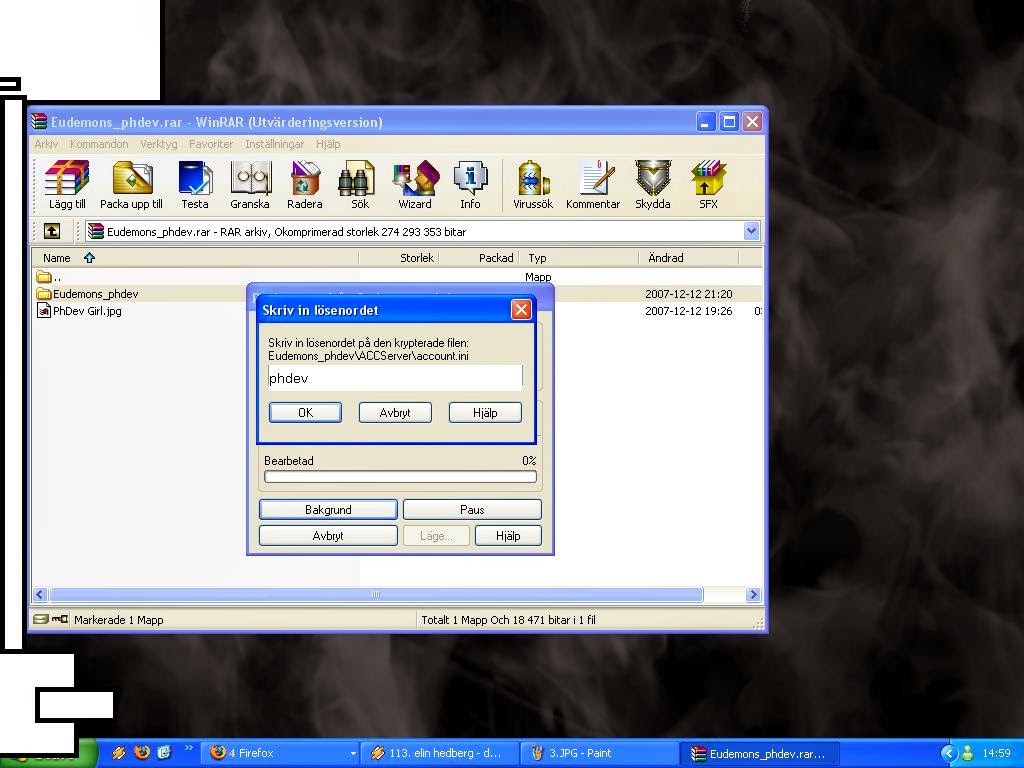Launch Firefox from quick launch
The width and height of the screenshot is (1024, 768).
[141, 752]
